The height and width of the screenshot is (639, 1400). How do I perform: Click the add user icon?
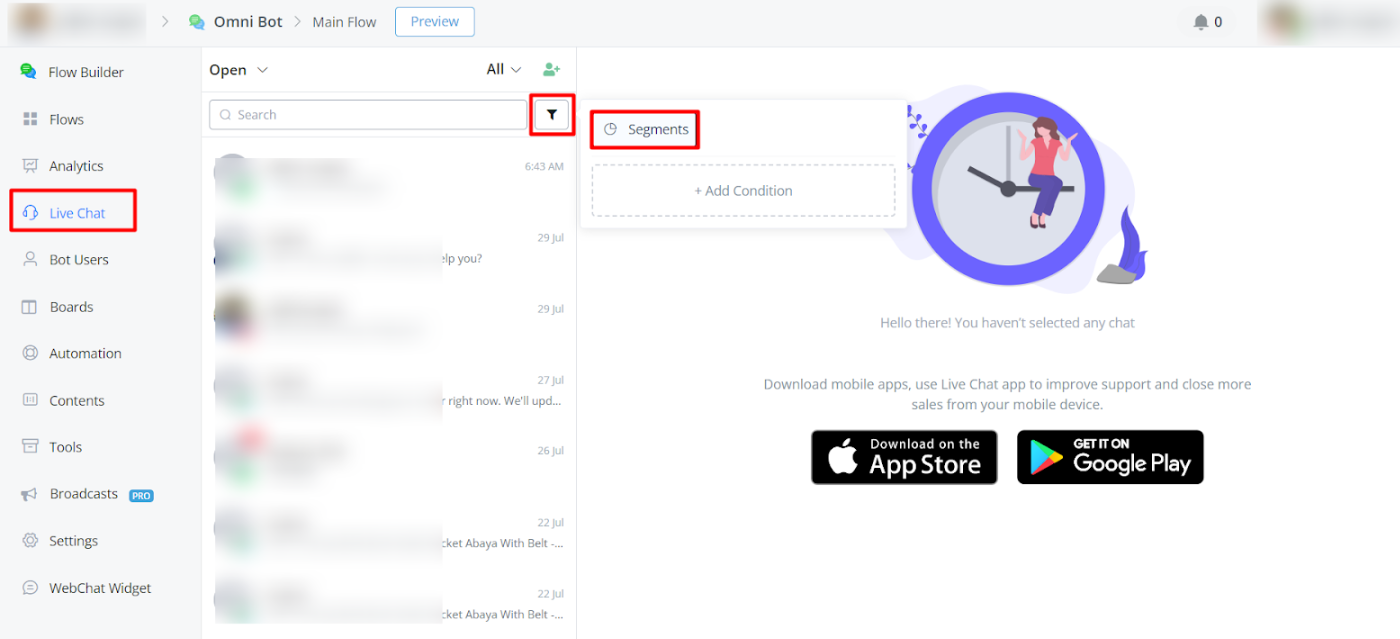tap(551, 70)
